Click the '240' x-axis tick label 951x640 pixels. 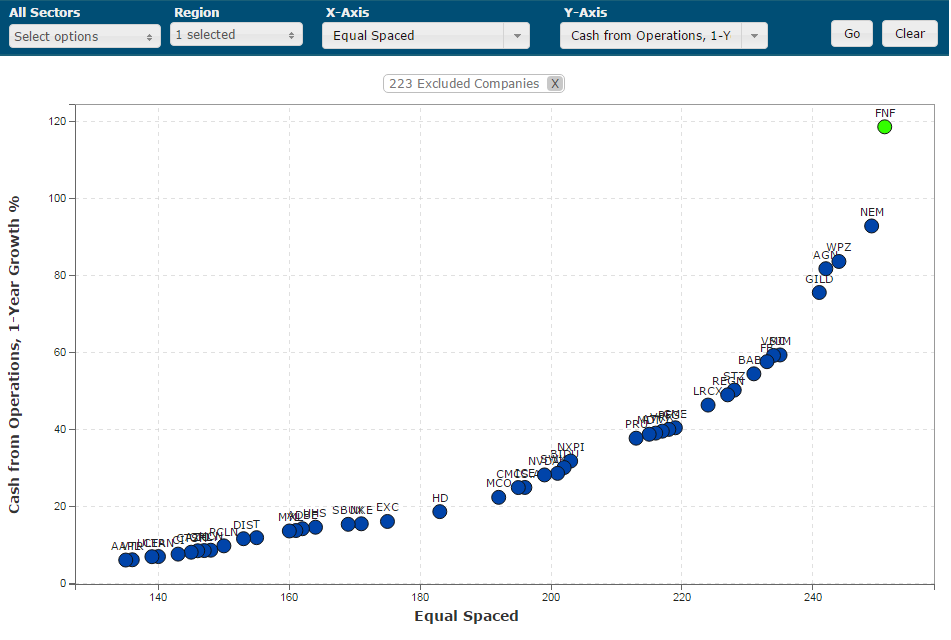[813, 598]
